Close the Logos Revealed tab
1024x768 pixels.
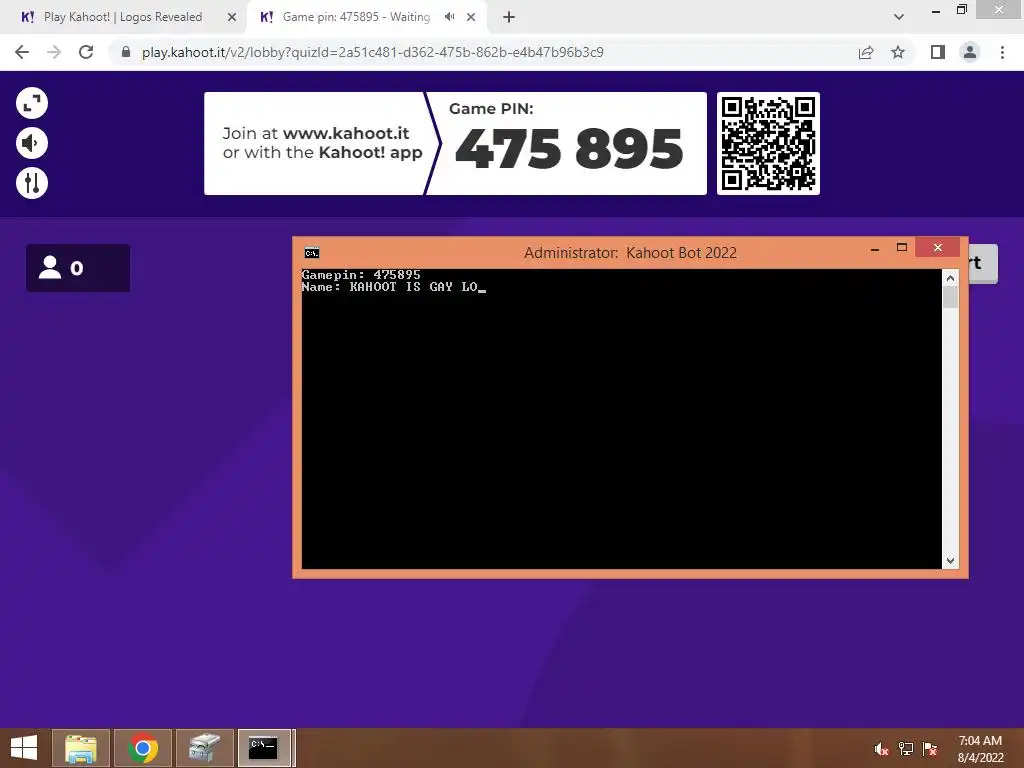tap(232, 18)
